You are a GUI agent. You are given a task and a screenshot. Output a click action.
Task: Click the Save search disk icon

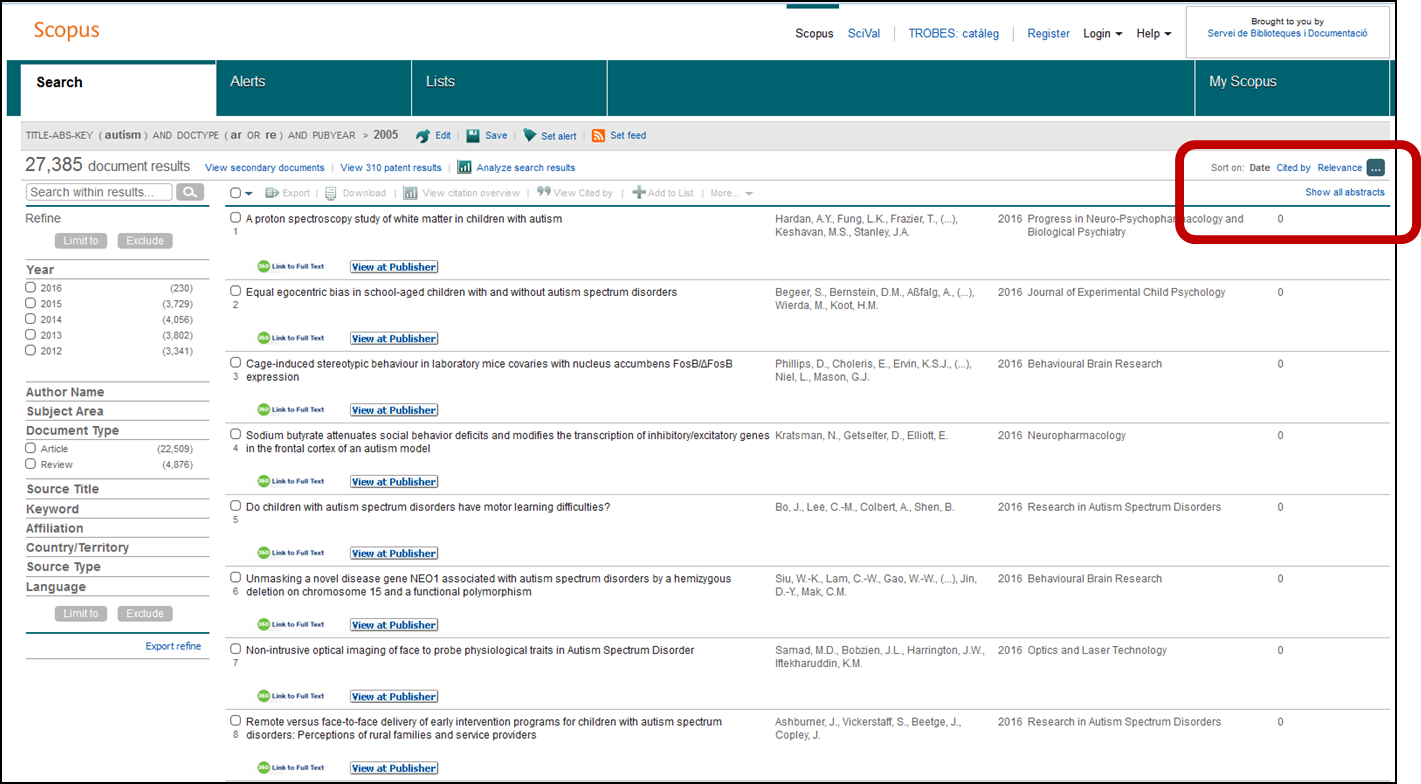(473, 136)
